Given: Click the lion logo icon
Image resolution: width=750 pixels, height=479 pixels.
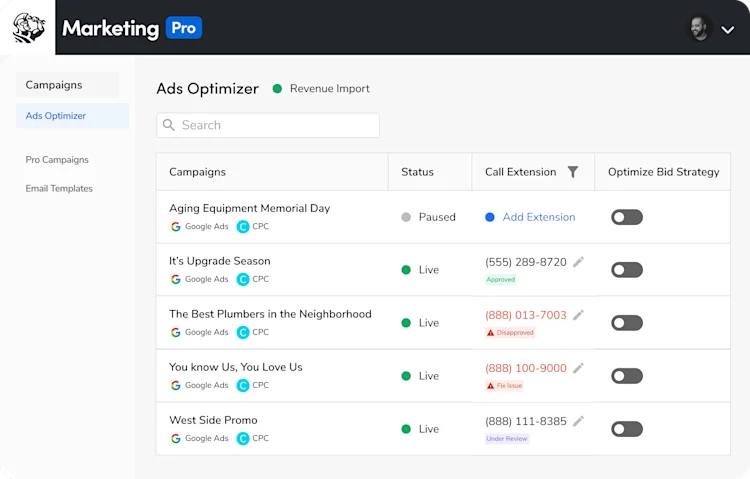Looking at the screenshot, I should pyautogui.click(x=28, y=28).
